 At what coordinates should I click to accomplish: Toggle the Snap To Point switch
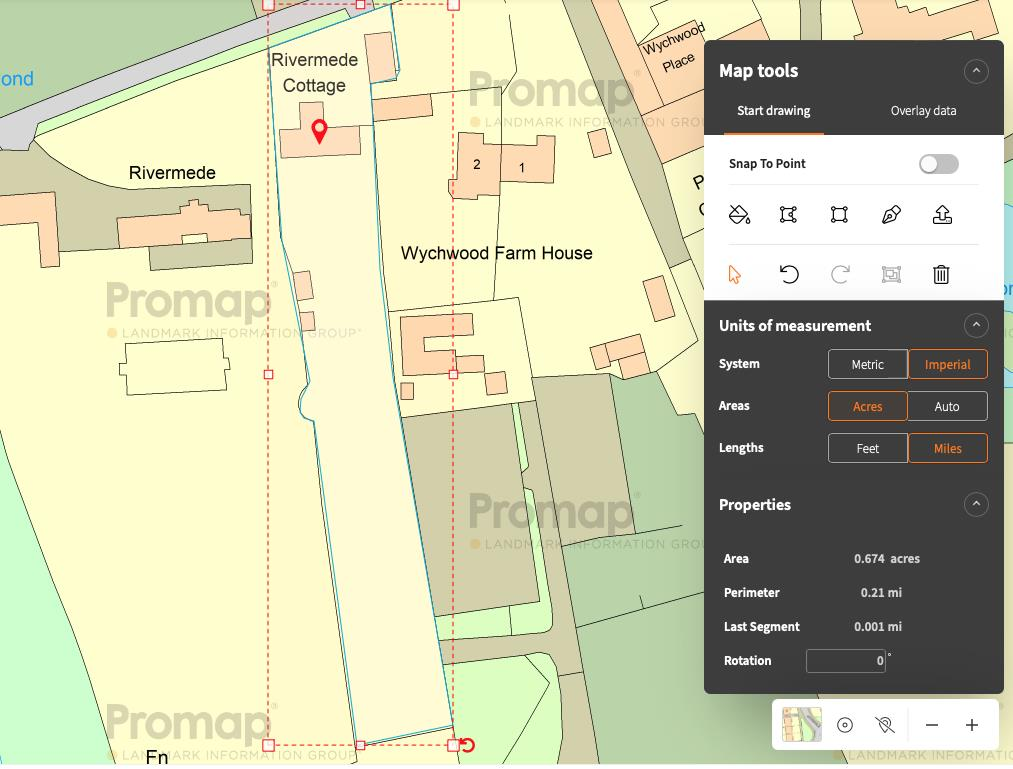[938, 164]
